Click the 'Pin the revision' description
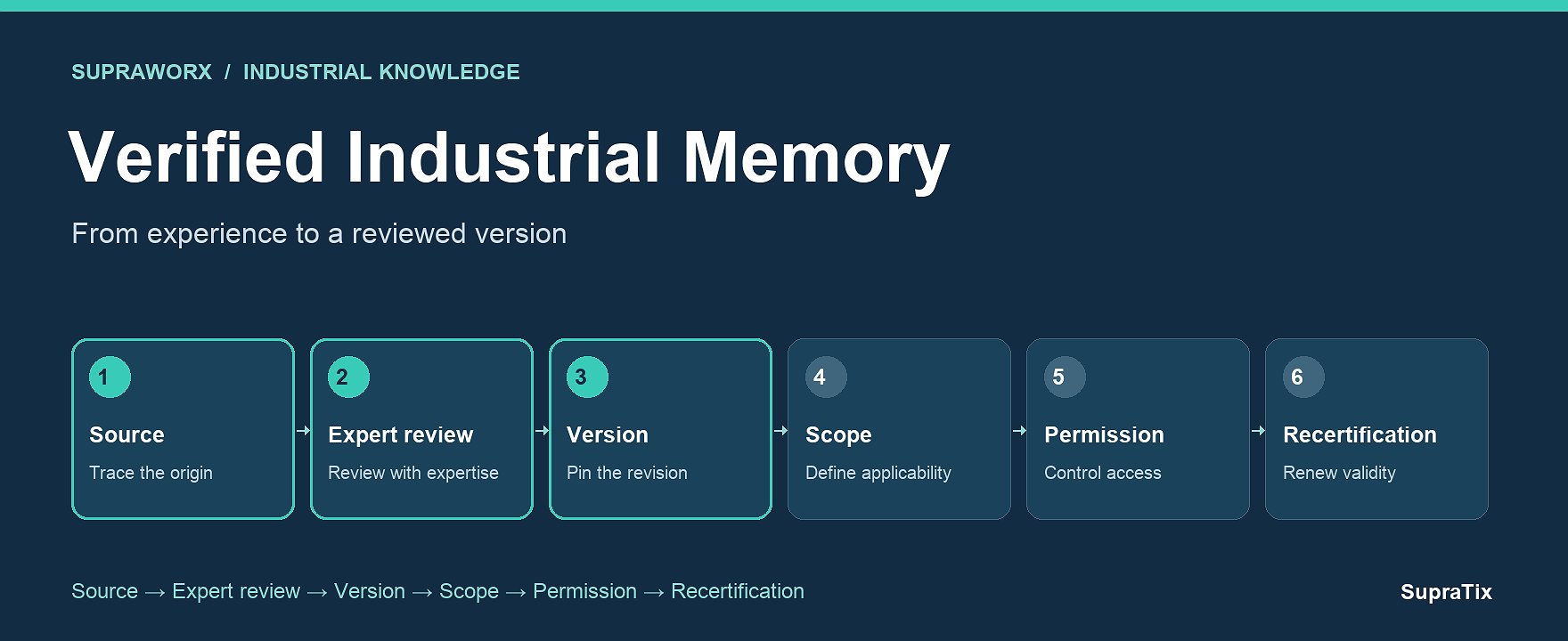Viewport: 1568px width, 641px height. (627, 473)
